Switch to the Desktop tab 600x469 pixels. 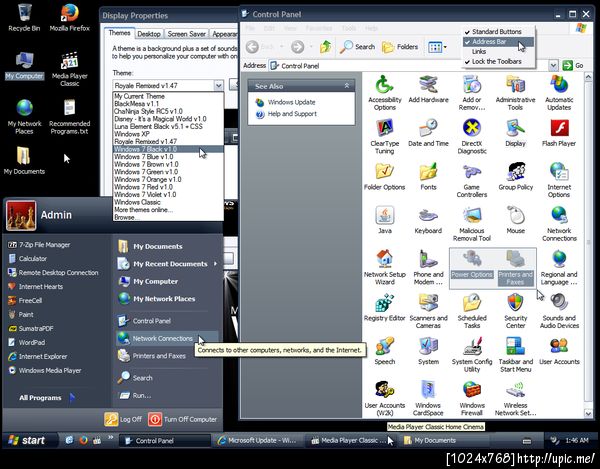tap(149, 34)
